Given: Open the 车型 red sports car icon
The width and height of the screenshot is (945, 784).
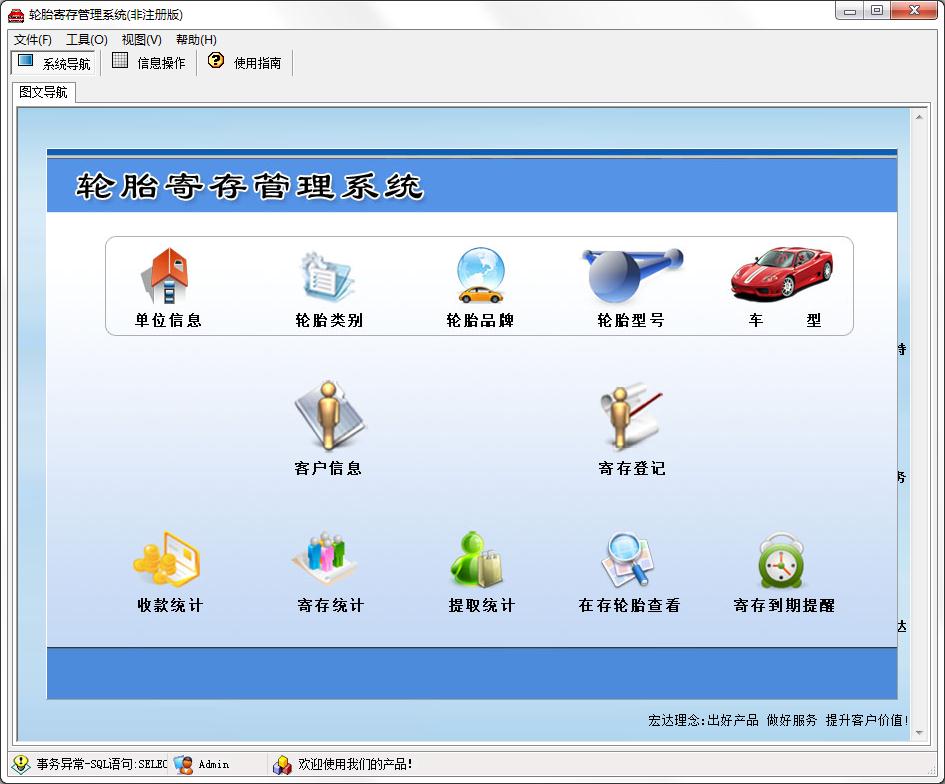Looking at the screenshot, I should click(782, 273).
